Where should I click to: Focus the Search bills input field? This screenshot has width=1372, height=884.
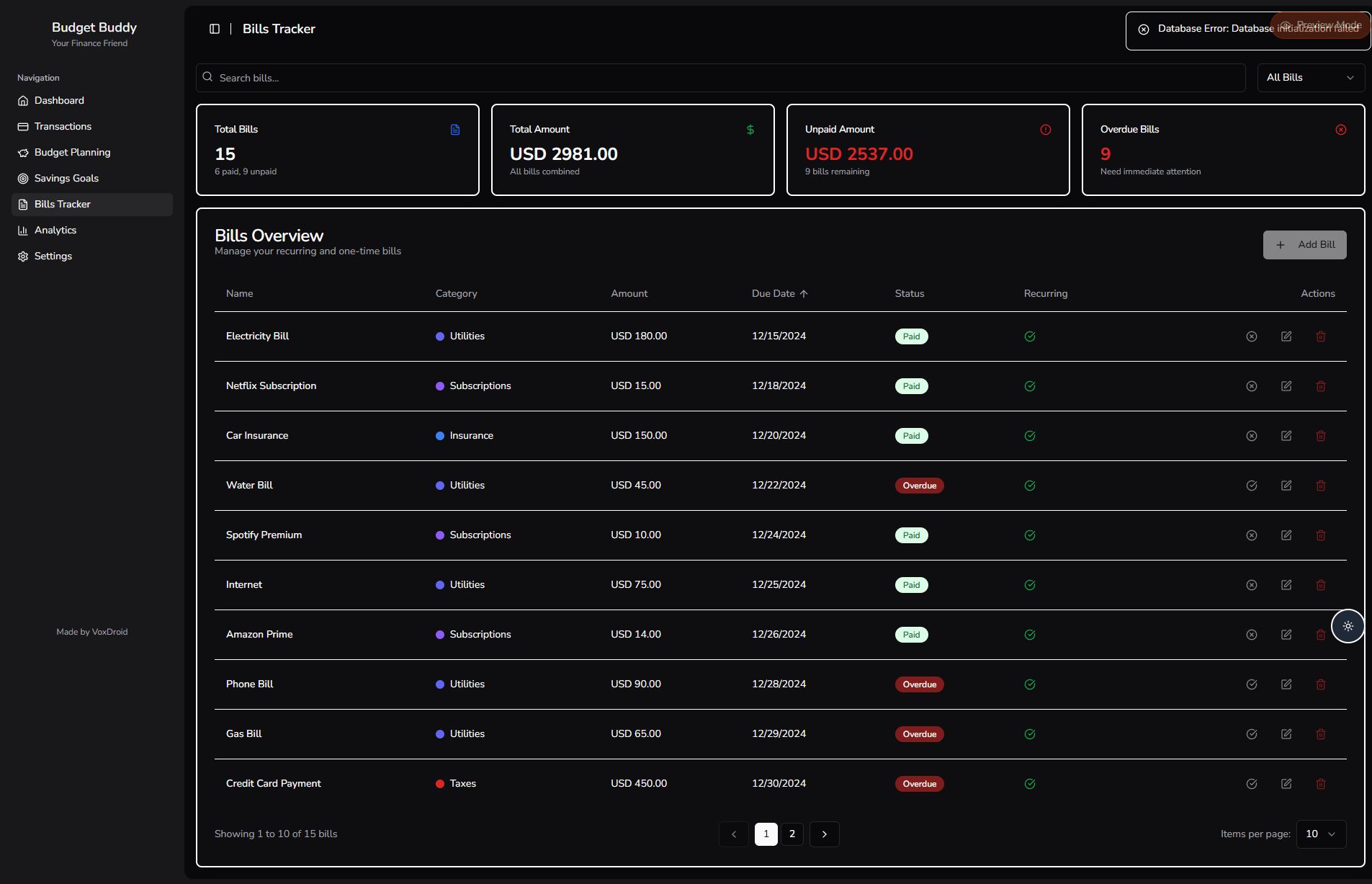tap(720, 78)
